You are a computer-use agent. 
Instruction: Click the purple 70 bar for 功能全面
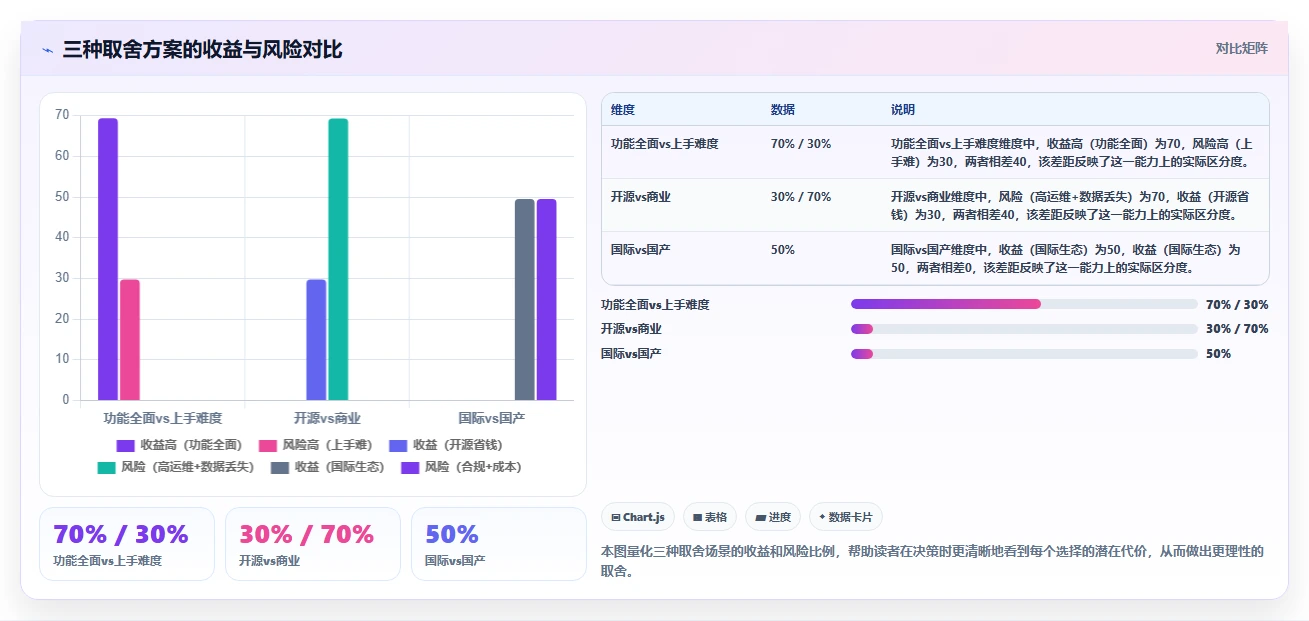pyautogui.click(x=108, y=259)
